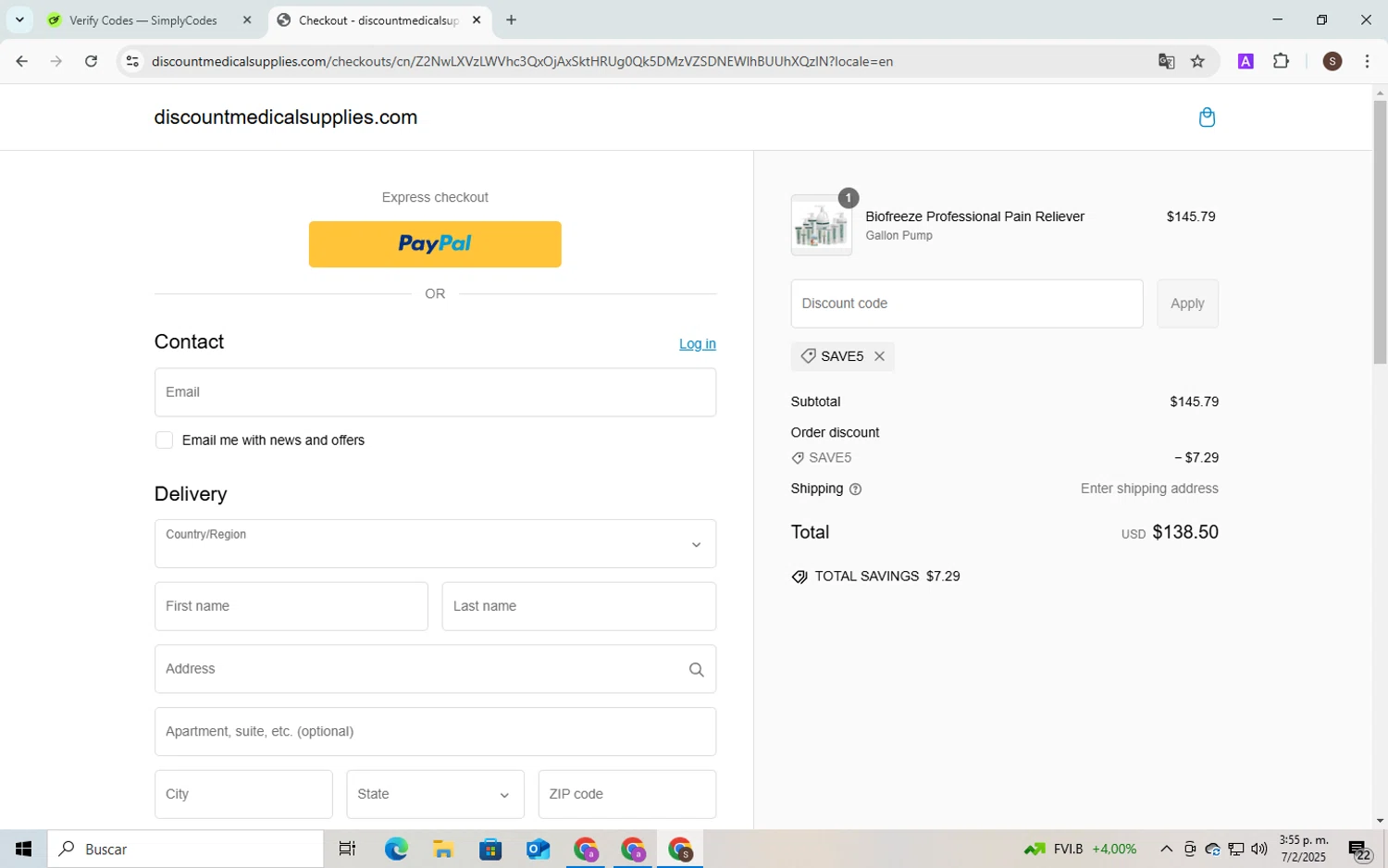Bookmark this page with the star icon
This screenshot has width=1388, height=868.
1197,61
